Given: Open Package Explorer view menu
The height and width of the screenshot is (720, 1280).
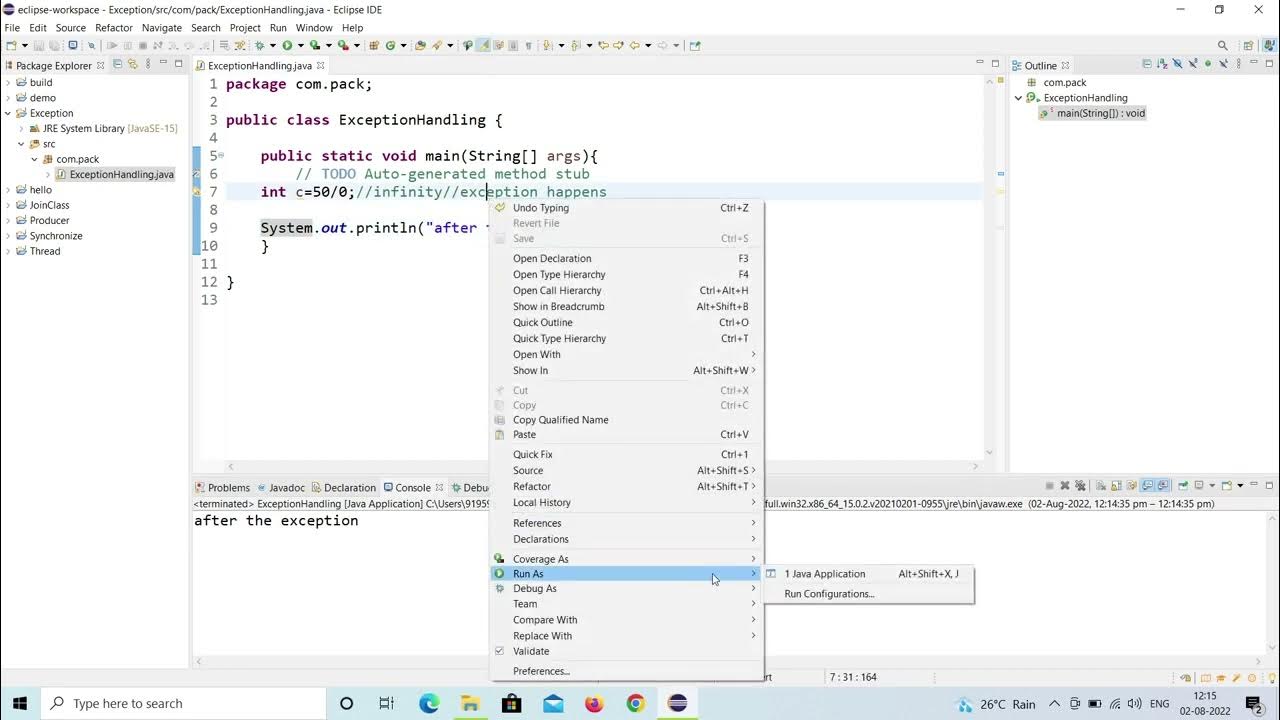Looking at the screenshot, I should [148, 64].
